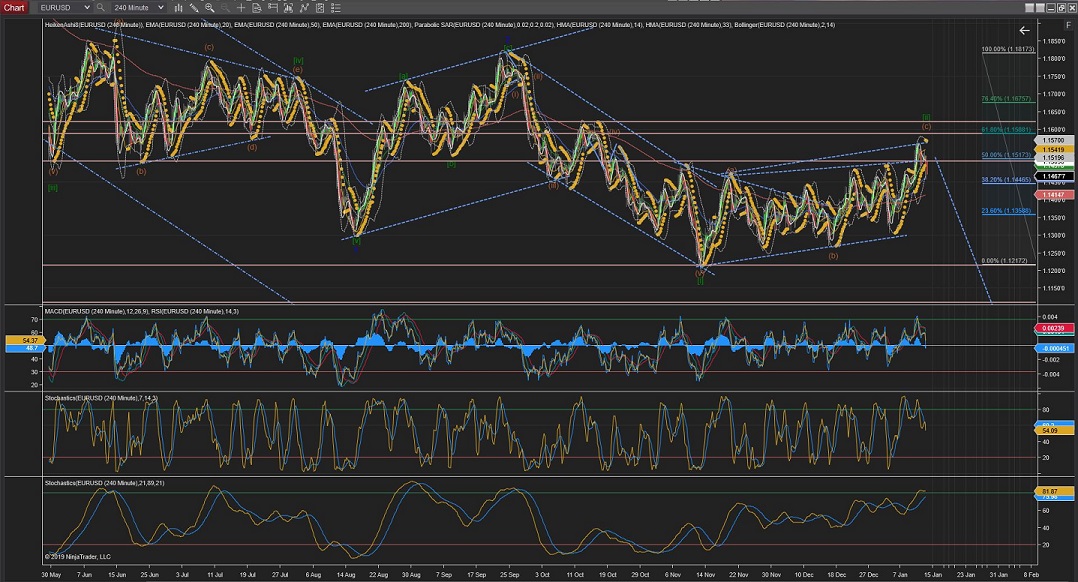
Task: Click the first window link square button
Action: [x=1029, y=8]
